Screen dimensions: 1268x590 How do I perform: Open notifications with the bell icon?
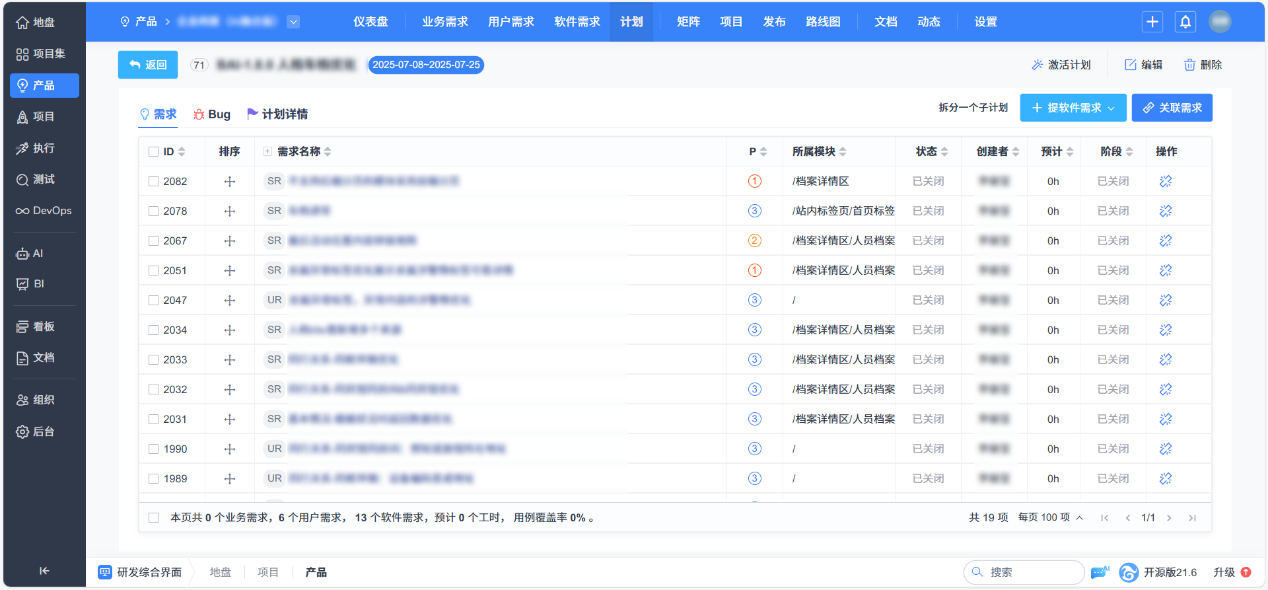click(x=1185, y=21)
